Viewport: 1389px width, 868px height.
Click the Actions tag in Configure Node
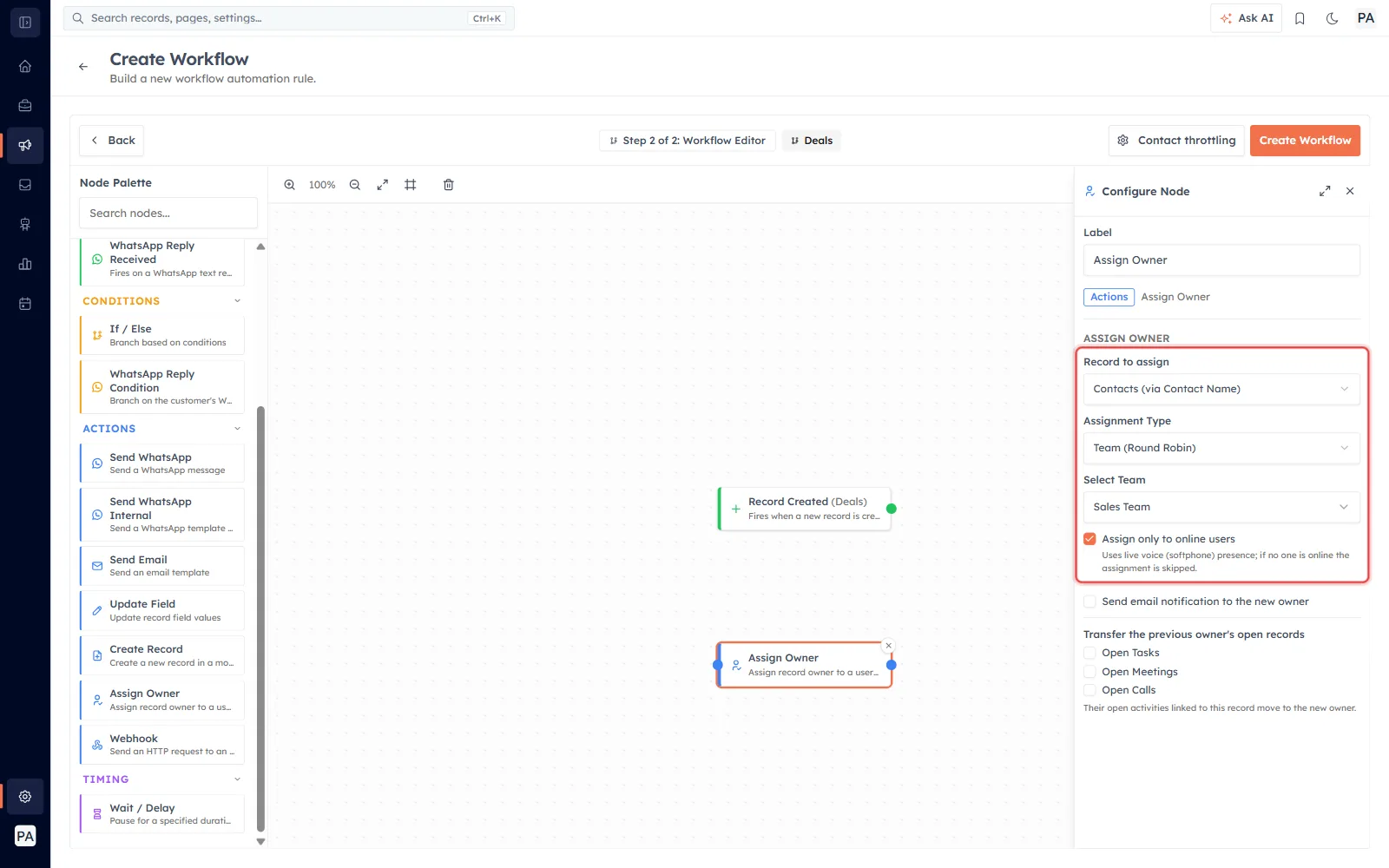[x=1109, y=297]
